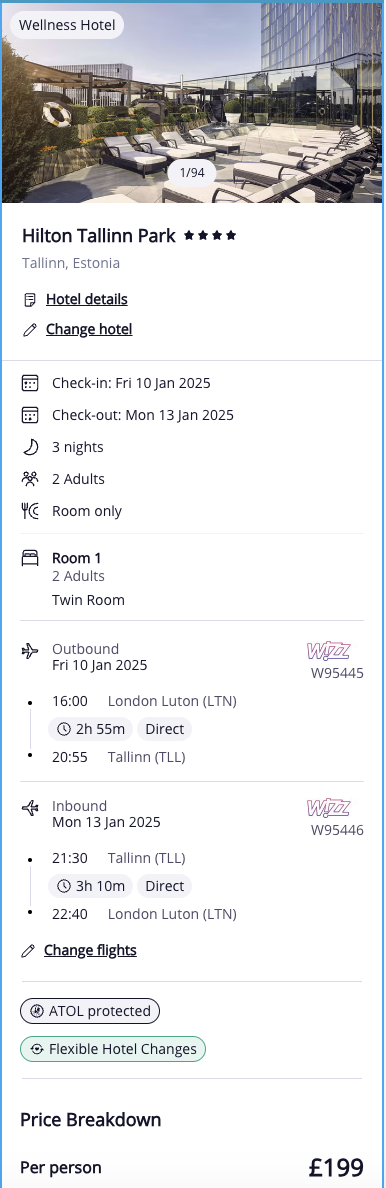Click the outbound Direct flight chip
Viewport: 386px width, 1188px height.
point(165,730)
